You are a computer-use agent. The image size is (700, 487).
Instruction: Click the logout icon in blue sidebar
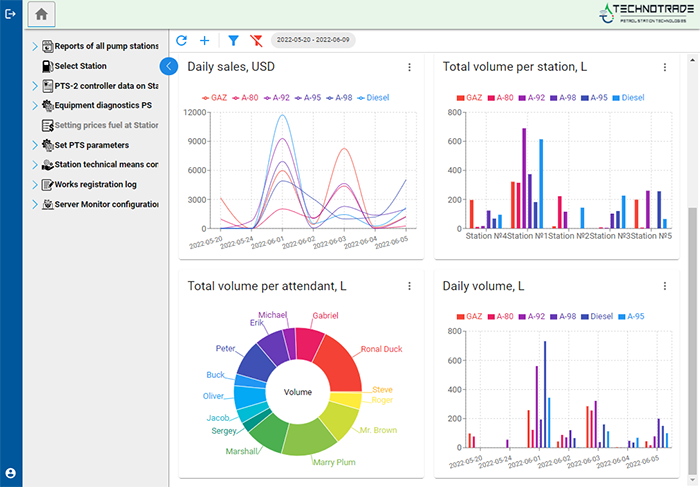(11, 14)
